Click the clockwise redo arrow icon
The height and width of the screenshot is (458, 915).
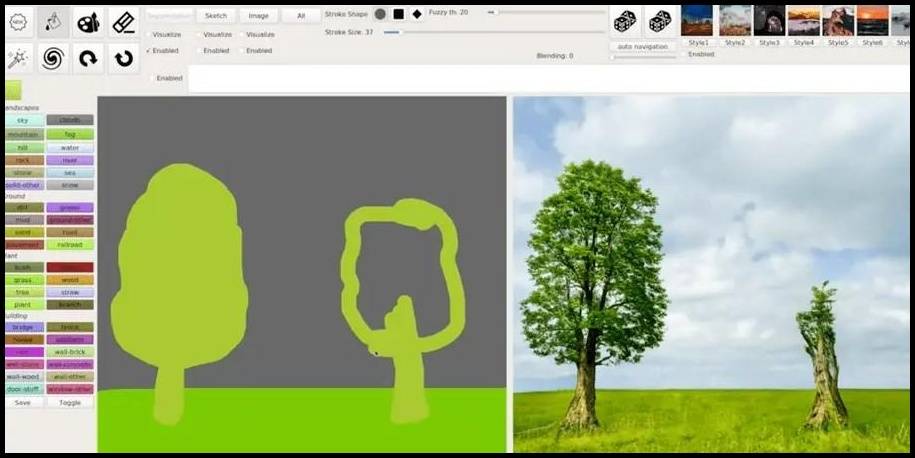88,58
